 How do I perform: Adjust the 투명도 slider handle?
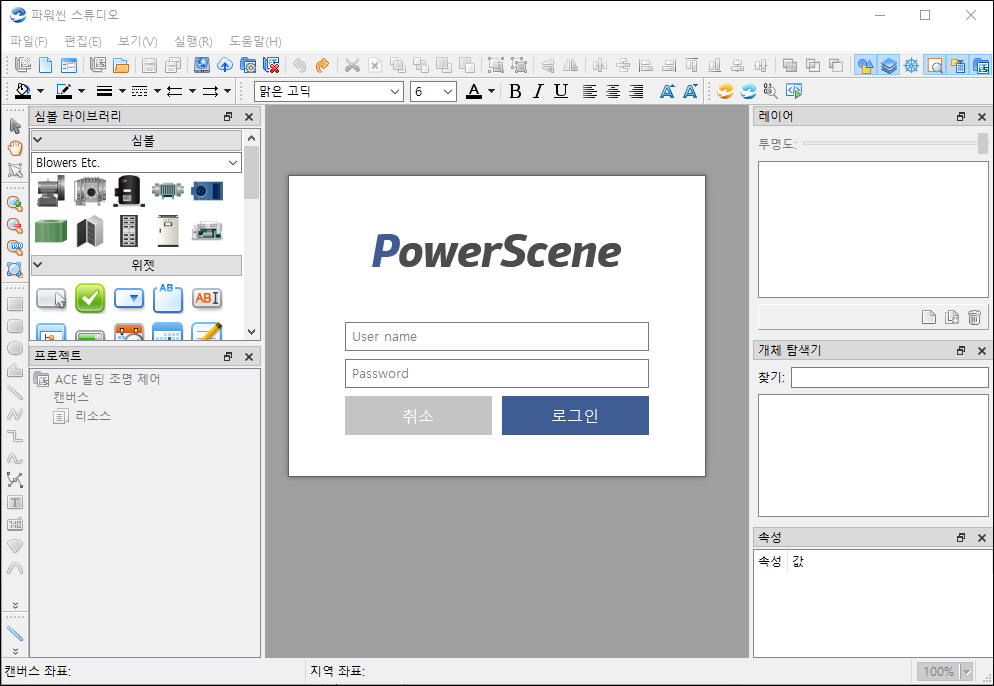[x=983, y=143]
